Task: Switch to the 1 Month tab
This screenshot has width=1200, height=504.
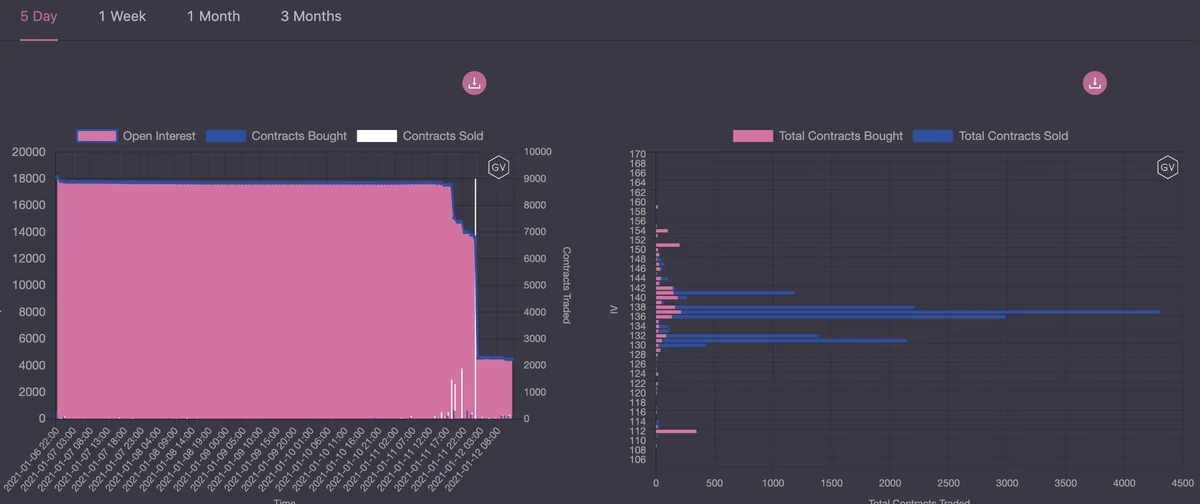Action: (x=213, y=16)
